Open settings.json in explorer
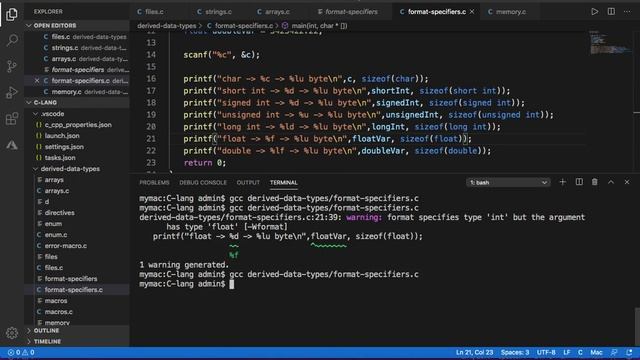The width and height of the screenshot is (640, 360). pyautogui.click(x=64, y=147)
